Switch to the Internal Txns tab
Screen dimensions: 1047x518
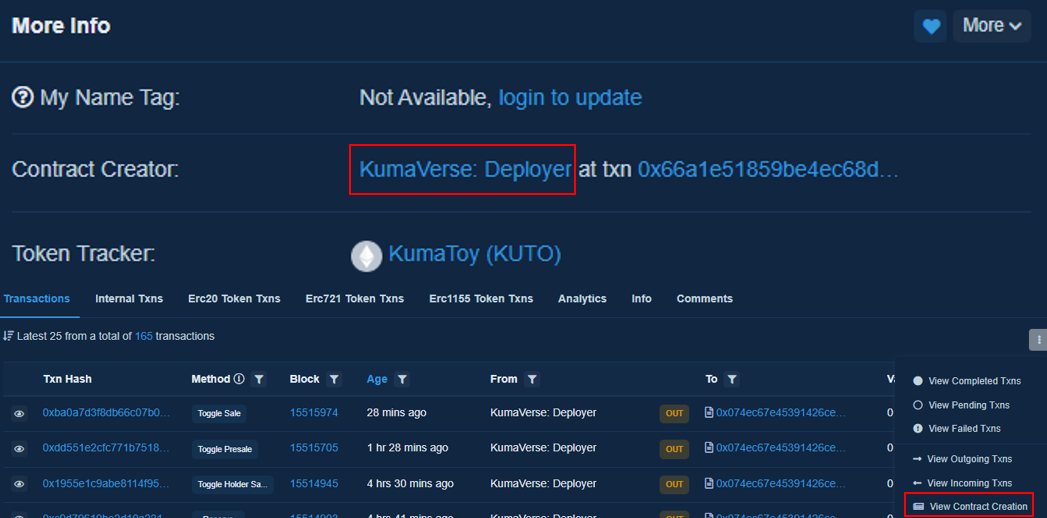pyautogui.click(x=129, y=299)
